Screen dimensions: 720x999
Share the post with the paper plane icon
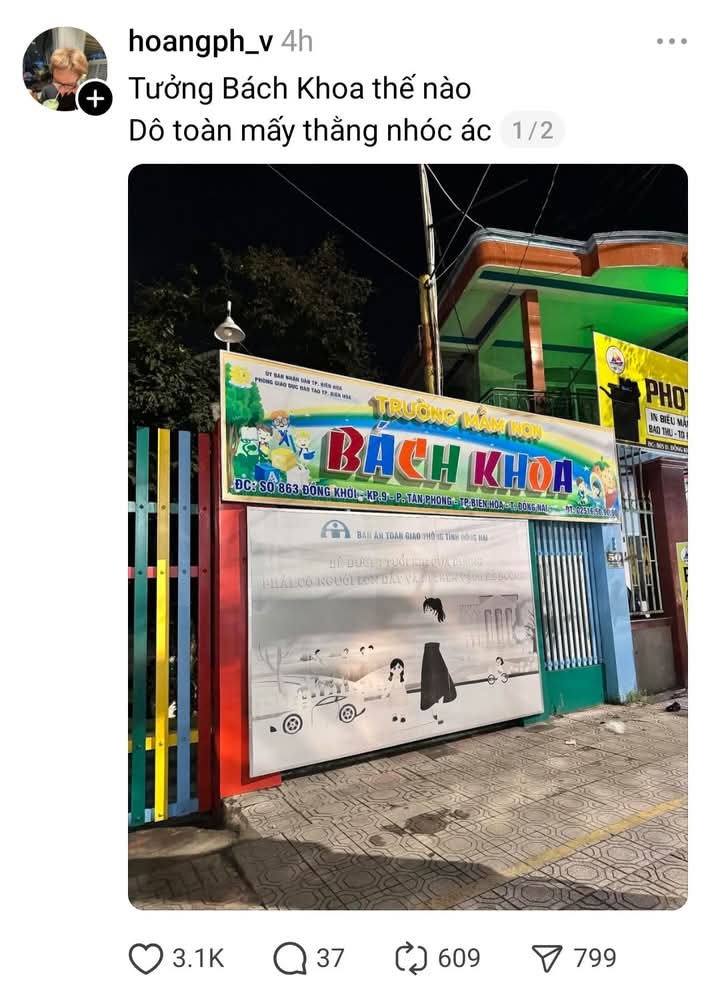coord(547,958)
